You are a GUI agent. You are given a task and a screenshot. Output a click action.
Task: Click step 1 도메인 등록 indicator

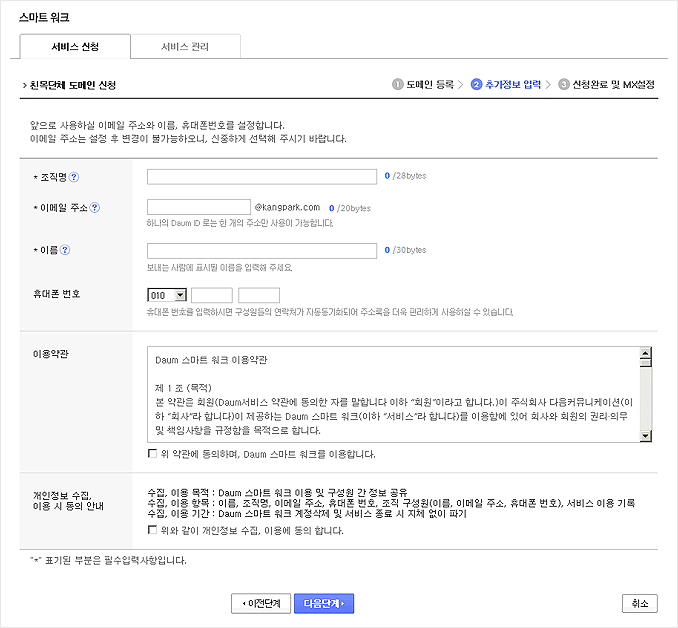coord(423,84)
